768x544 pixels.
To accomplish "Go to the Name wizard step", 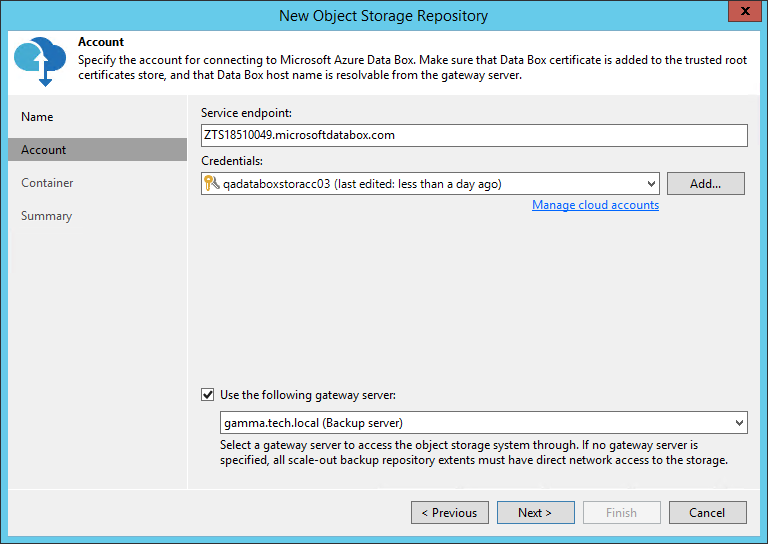I will pyautogui.click(x=37, y=117).
